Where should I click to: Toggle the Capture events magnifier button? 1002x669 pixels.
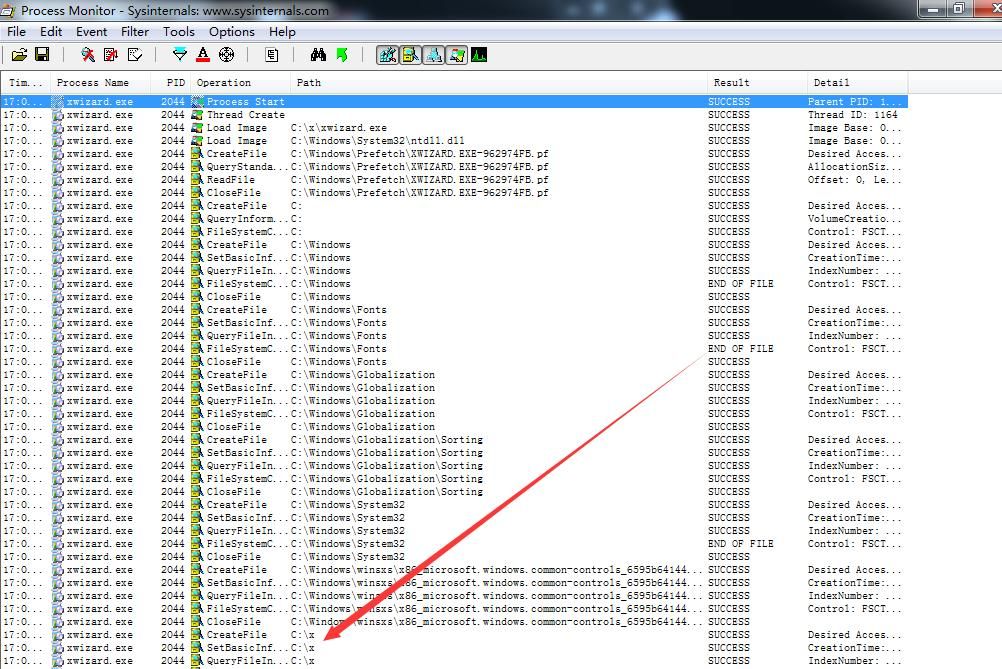pos(88,55)
